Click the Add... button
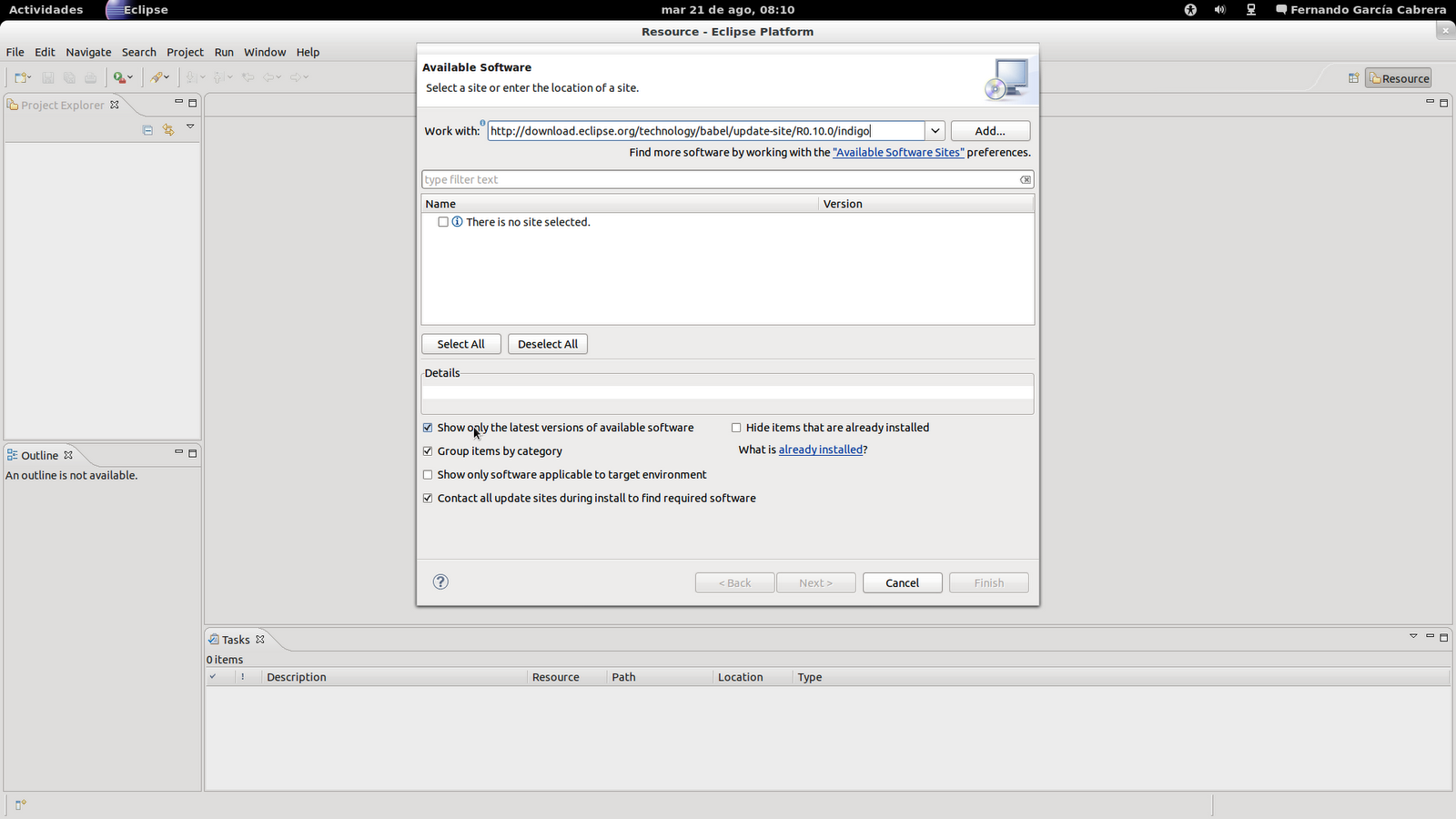The image size is (1456, 819). pos(990,131)
